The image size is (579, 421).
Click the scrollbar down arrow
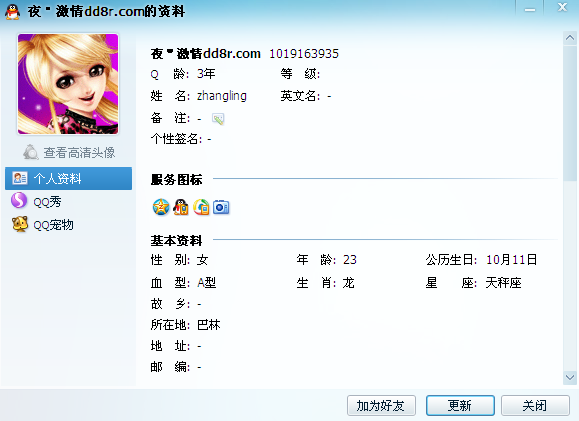coord(570,377)
